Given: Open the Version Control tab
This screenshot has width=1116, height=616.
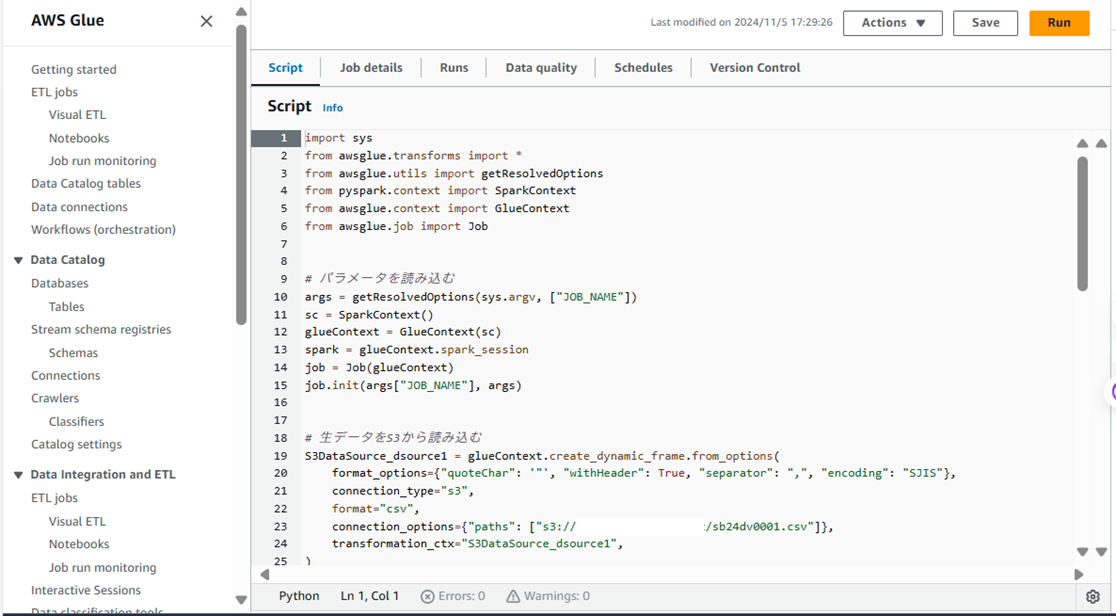Looking at the screenshot, I should click(x=754, y=67).
